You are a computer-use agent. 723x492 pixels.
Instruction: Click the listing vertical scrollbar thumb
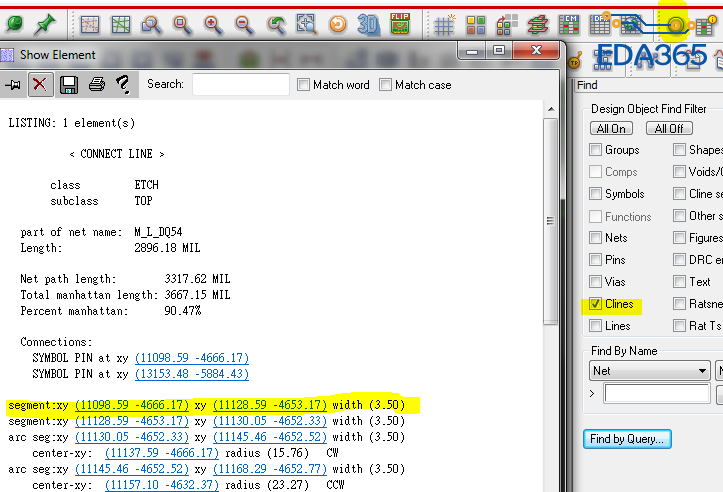pos(551,221)
